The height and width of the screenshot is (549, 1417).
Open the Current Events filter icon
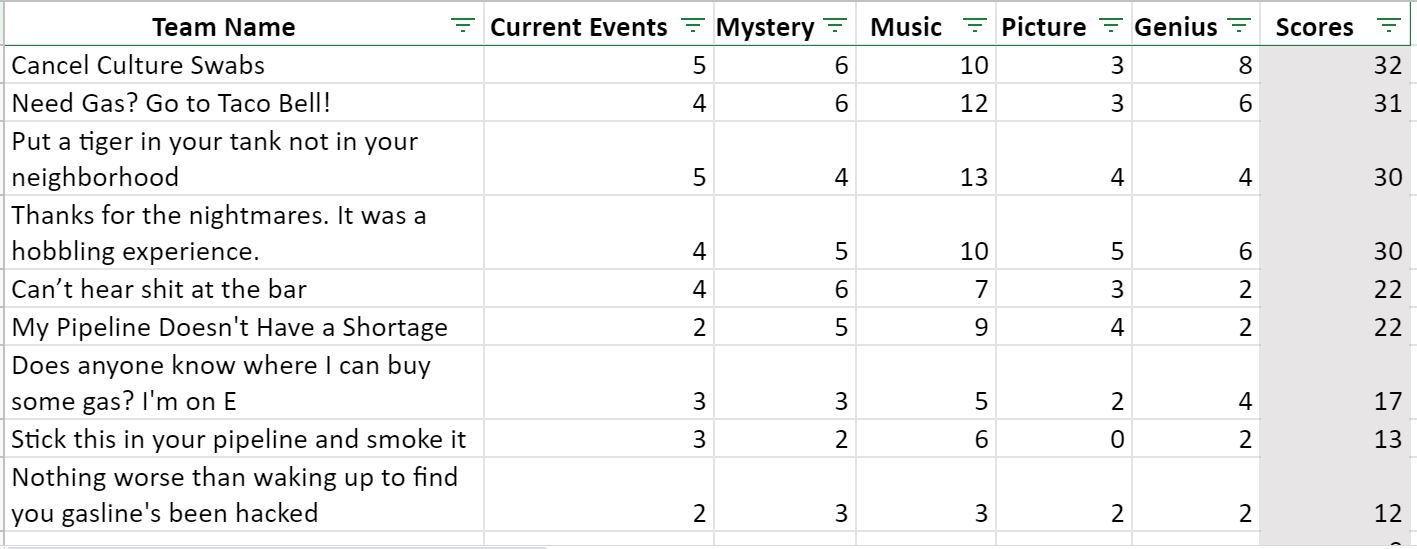pos(692,27)
